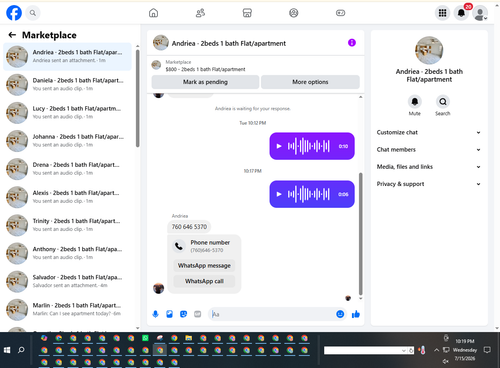The height and width of the screenshot is (368, 500).
Task: Expand Privacy & support section
Action: (x=429, y=184)
